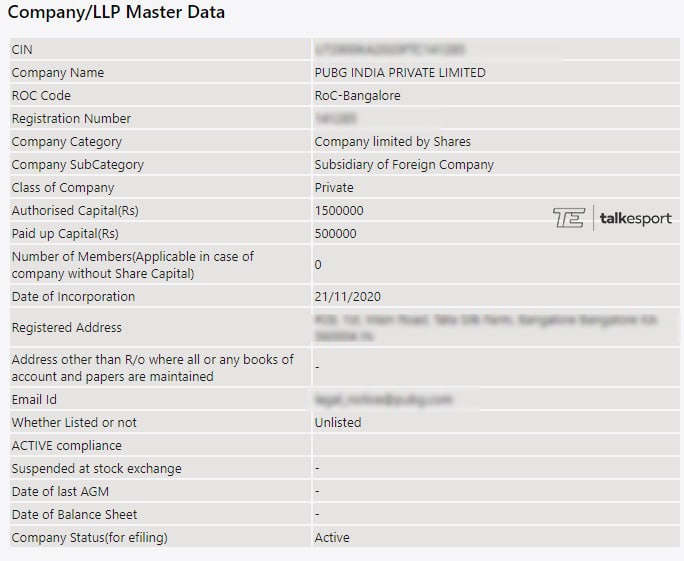Click the ACTIVE compliance label
Viewport: 684px width, 561px height.
coord(66,446)
